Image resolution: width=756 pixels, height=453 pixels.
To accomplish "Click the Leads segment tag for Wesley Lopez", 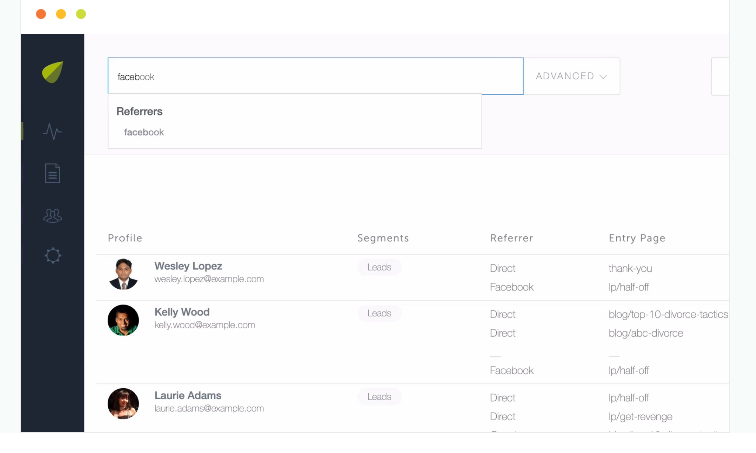I will point(379,267).
